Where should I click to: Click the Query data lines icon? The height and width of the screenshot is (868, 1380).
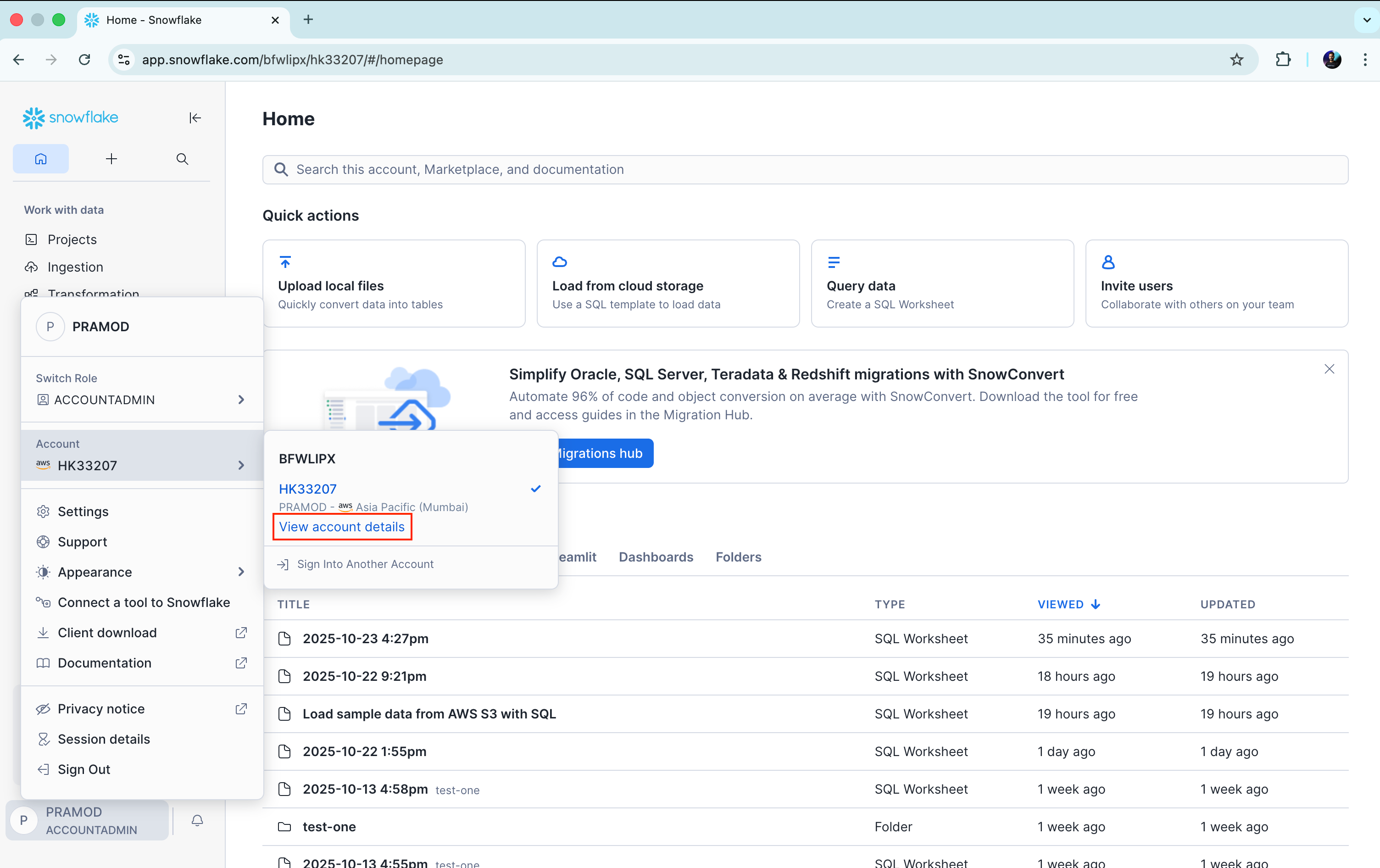pos(834,262)
